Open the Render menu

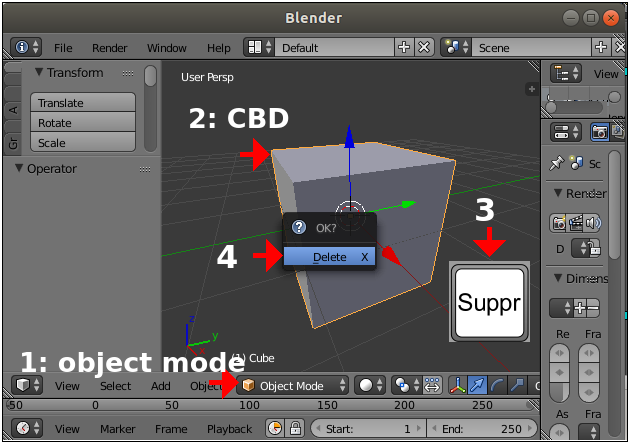109,48
